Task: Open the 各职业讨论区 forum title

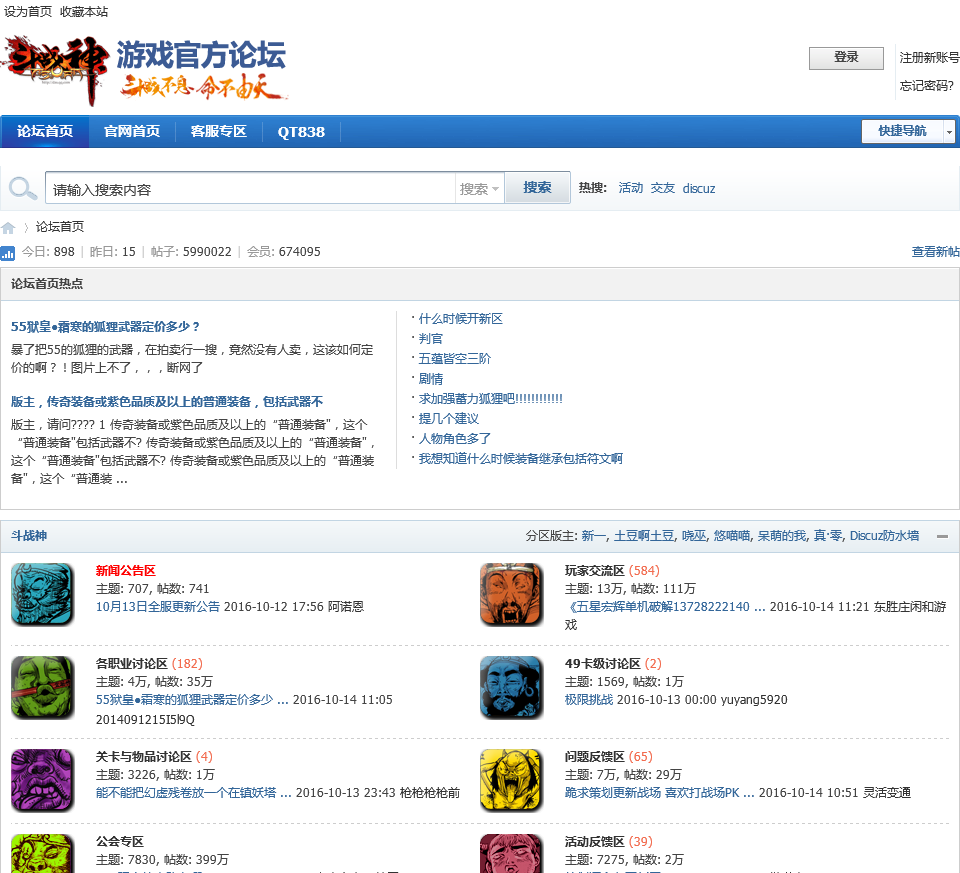Action: (132, 664)
